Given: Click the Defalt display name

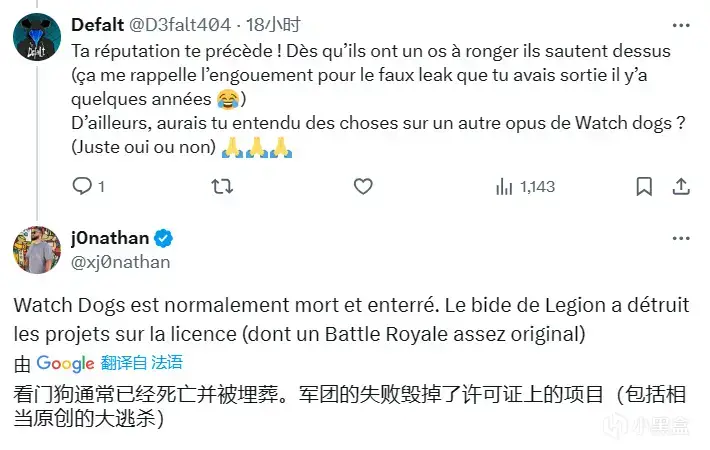Looking at the screenshot, I should [97, 24].
